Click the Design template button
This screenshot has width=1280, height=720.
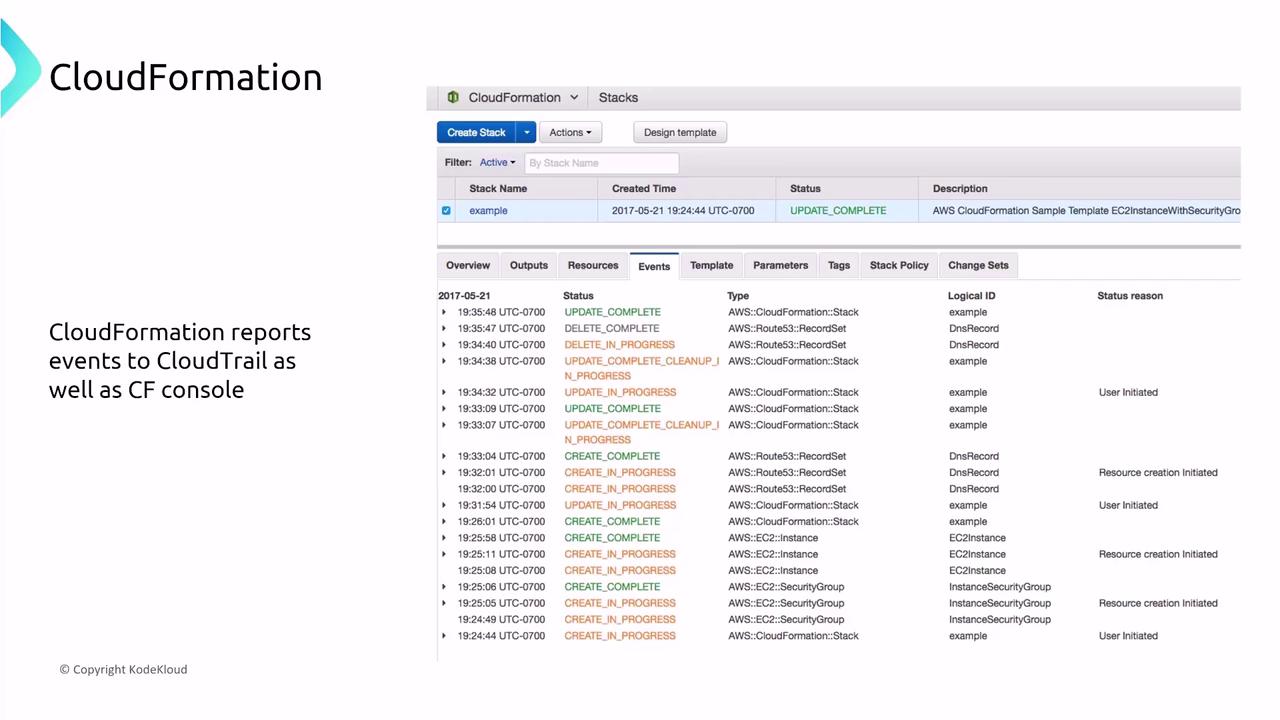click(x=680, y=132)
